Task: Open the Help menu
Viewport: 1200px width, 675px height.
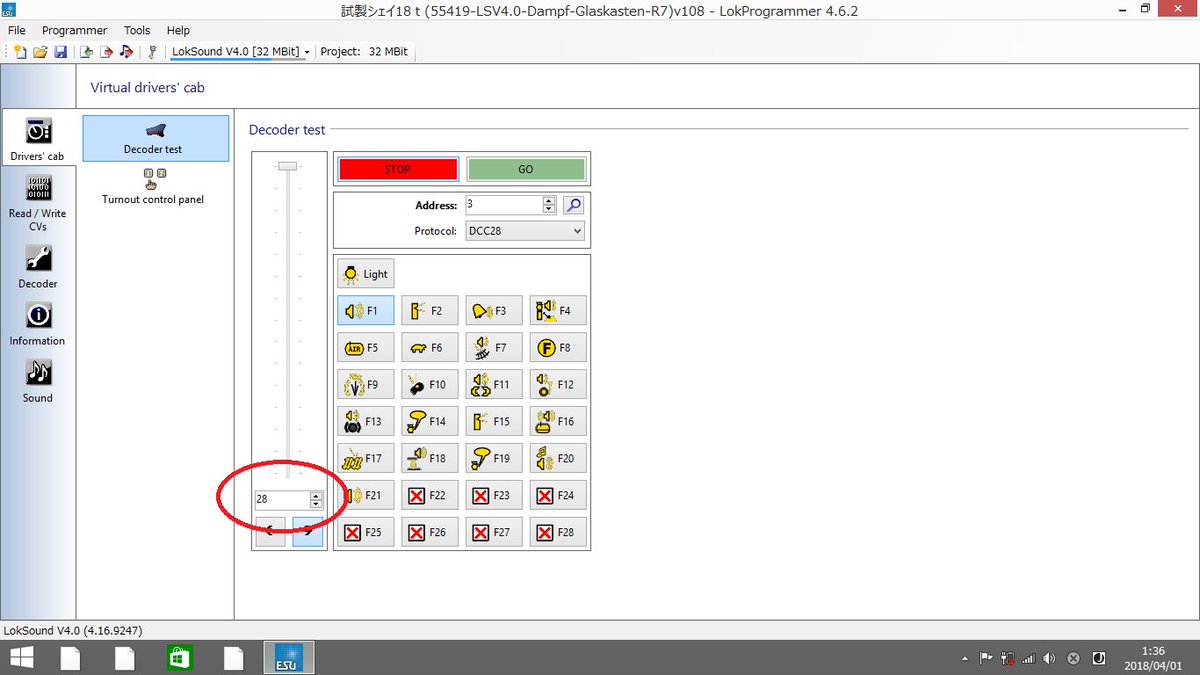Action: pos(178,31)
